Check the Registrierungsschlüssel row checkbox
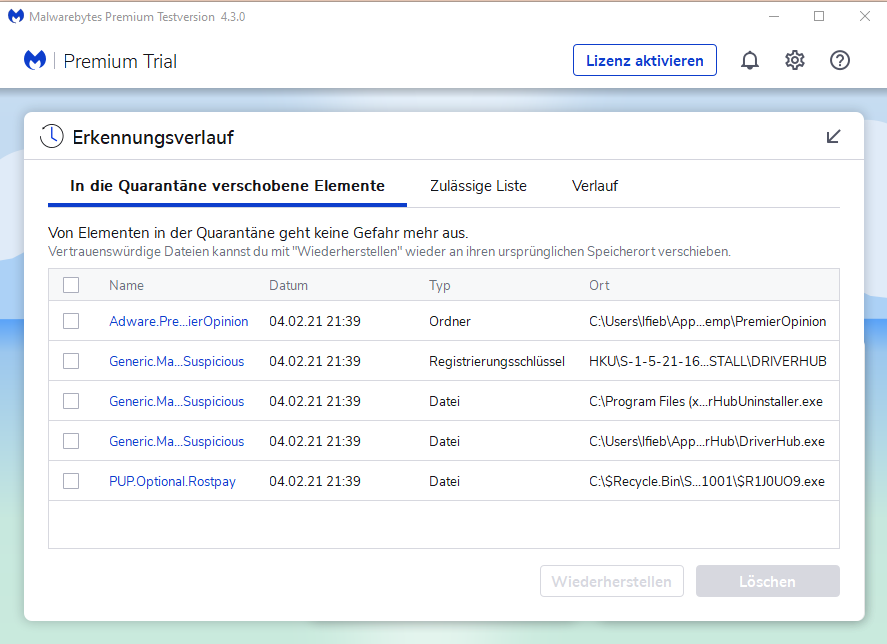 pyautogui.click(x=71, y=361)
